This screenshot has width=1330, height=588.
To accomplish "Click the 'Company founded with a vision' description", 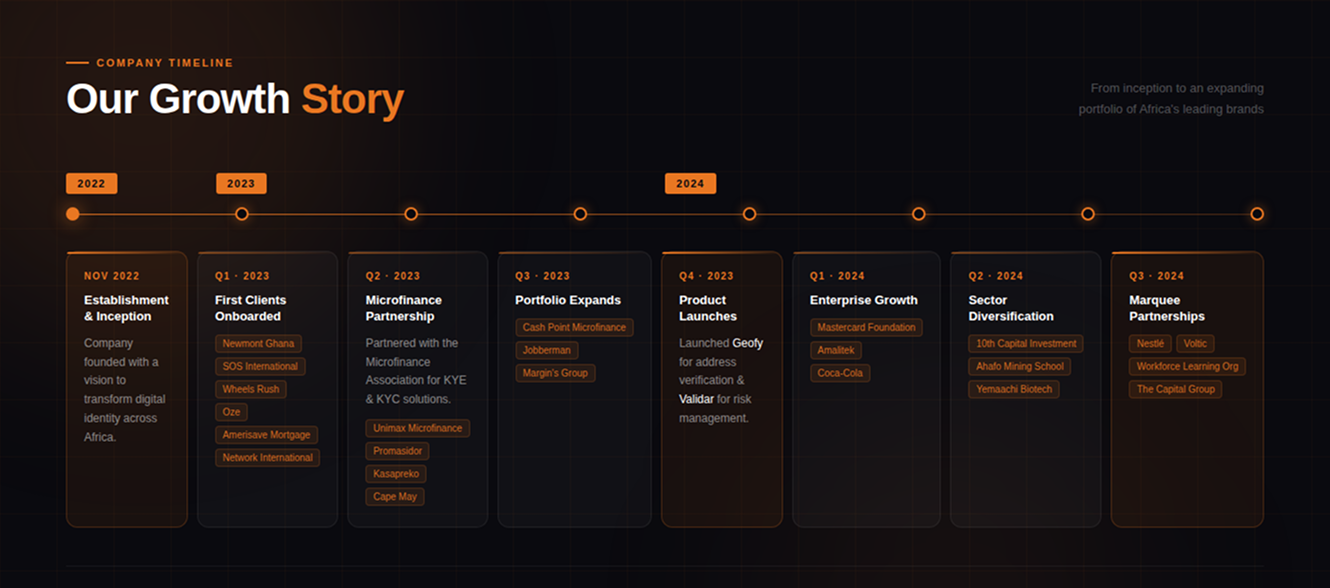I will 125,390.
